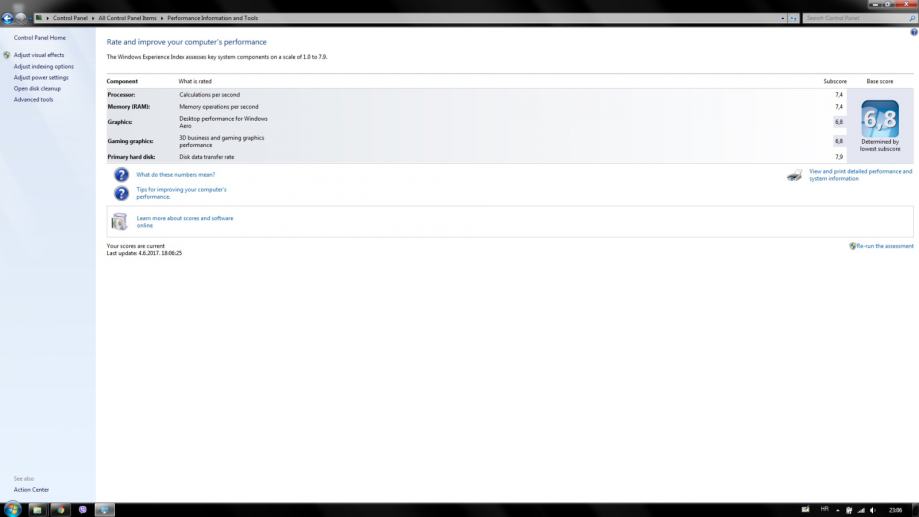Click the Show desktop button

[x=915, y=509]
